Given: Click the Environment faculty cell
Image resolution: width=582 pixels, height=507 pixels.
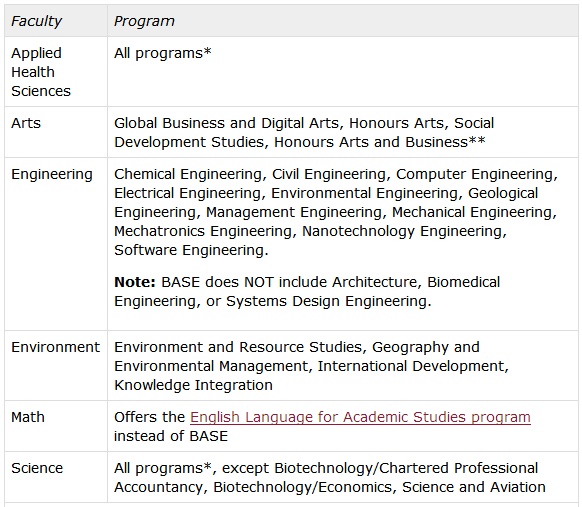Looking at the screenshot, I should 56,366.
